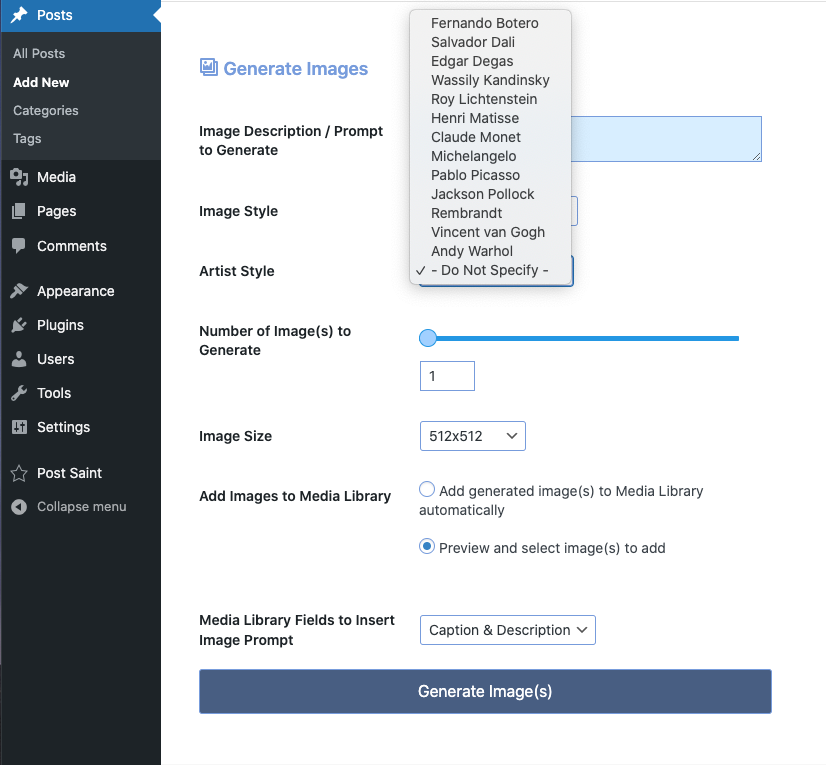This screenshot has width=826, height=765.
Task: Expand the Caption & Description dropdown
Action: tap(507, 630)
